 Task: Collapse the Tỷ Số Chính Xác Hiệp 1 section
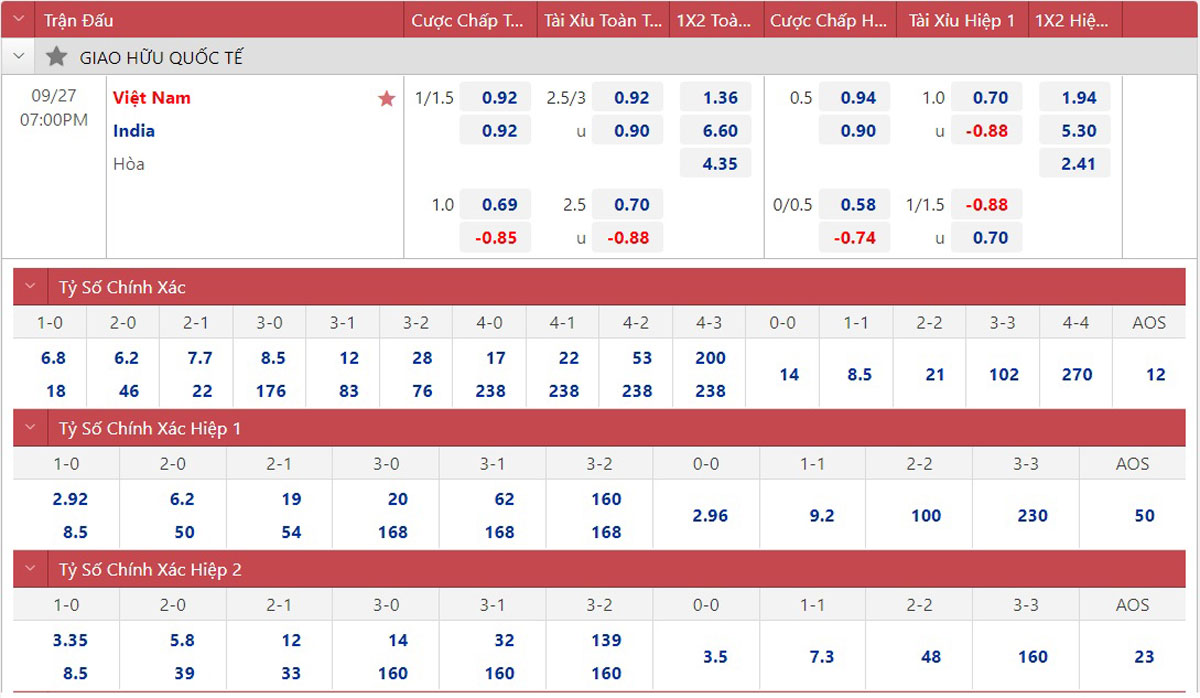(30, 428)
